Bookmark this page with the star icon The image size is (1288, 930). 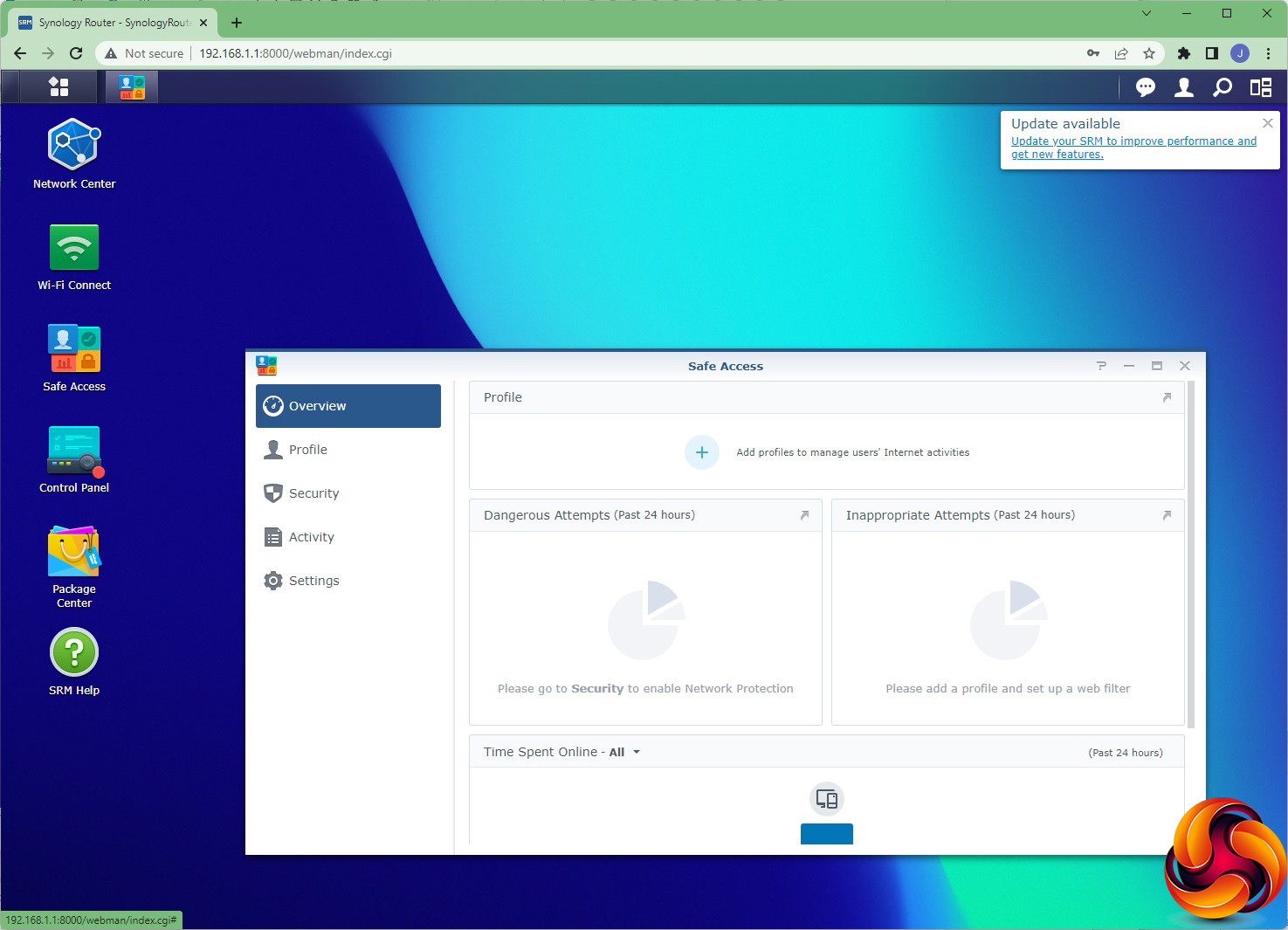(x=1149, y=53)
